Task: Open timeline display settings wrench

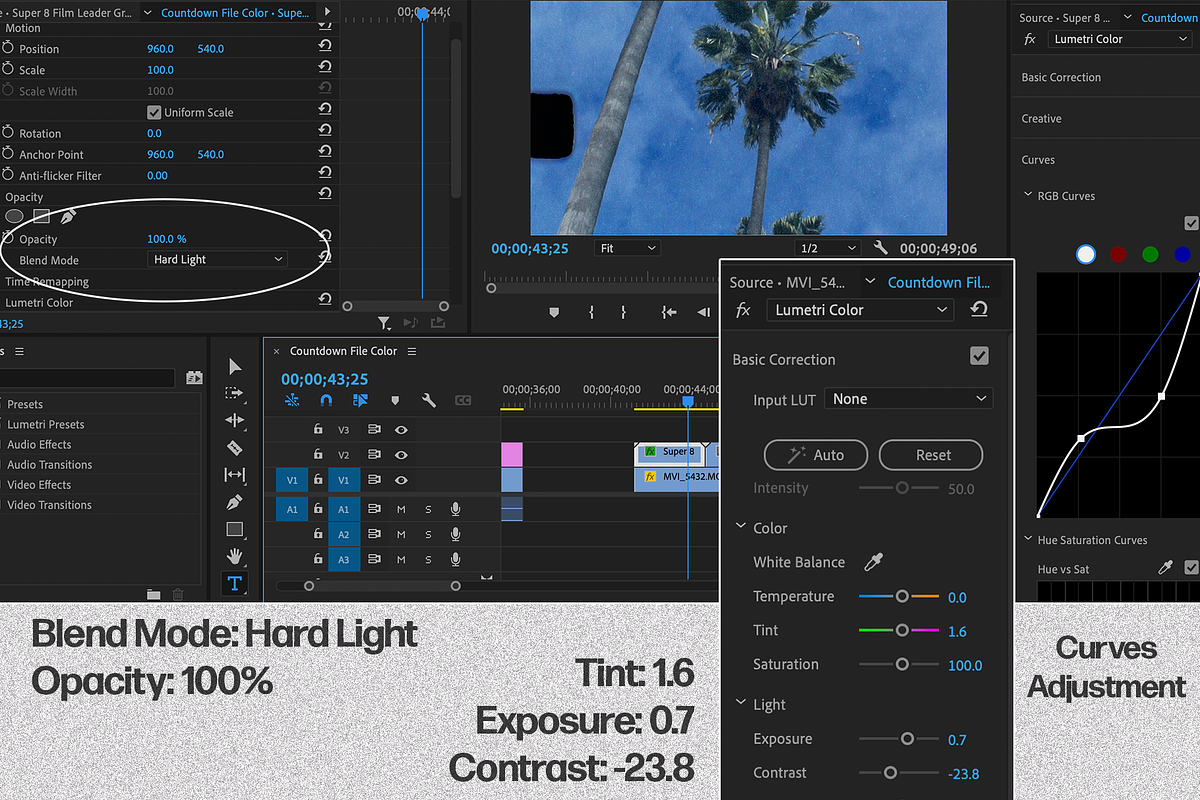Action: 429,400
